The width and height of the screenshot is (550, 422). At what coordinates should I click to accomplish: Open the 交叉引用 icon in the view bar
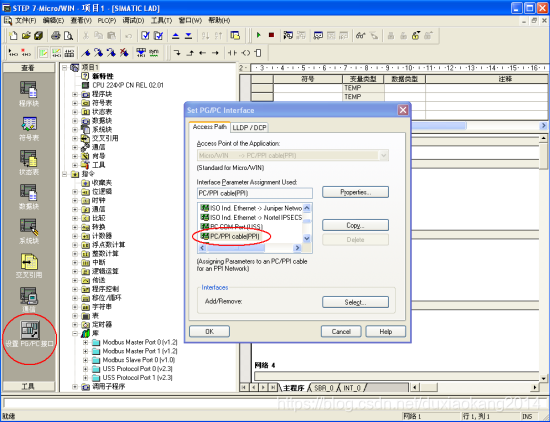coord(28,266)
